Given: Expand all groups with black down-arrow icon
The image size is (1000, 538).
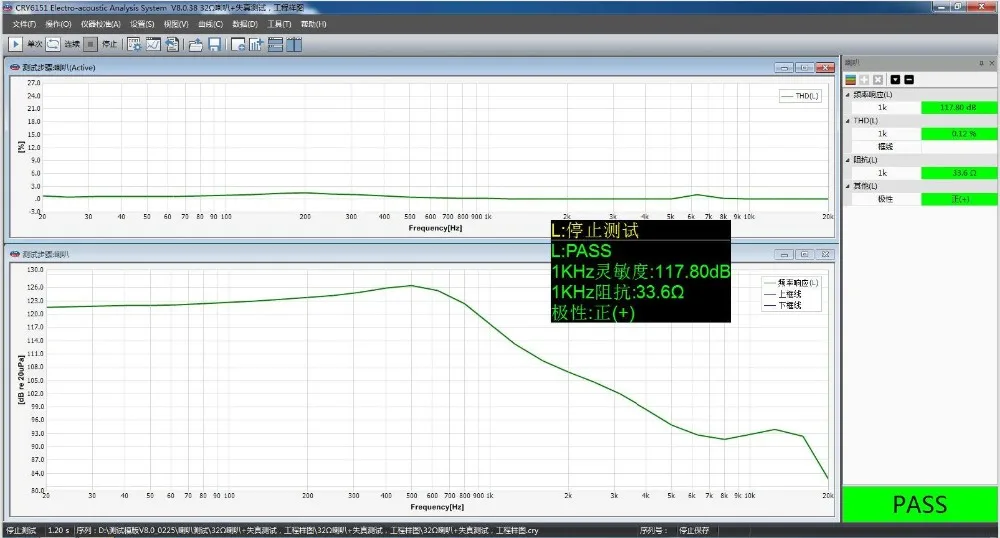Looking at the screenshot, I should pyautogui.click(x=895, y=80).
